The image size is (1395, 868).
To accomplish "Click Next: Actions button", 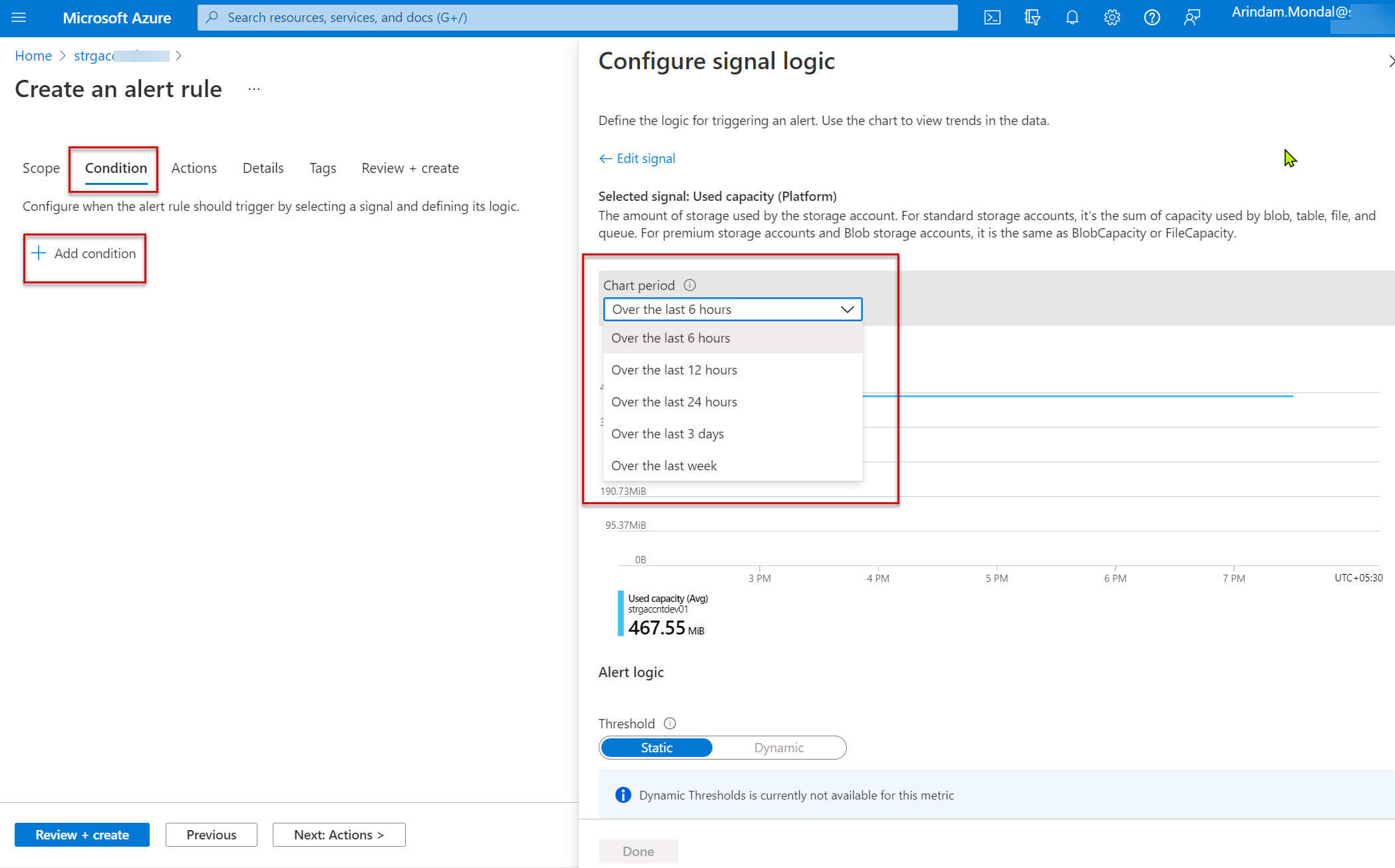I will (339, 835).
